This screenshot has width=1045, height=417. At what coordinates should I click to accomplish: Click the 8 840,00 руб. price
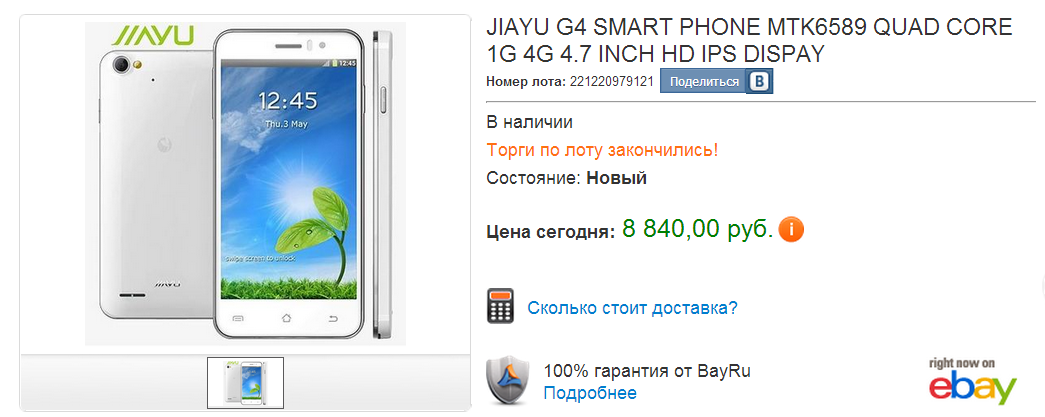[698, 229]
